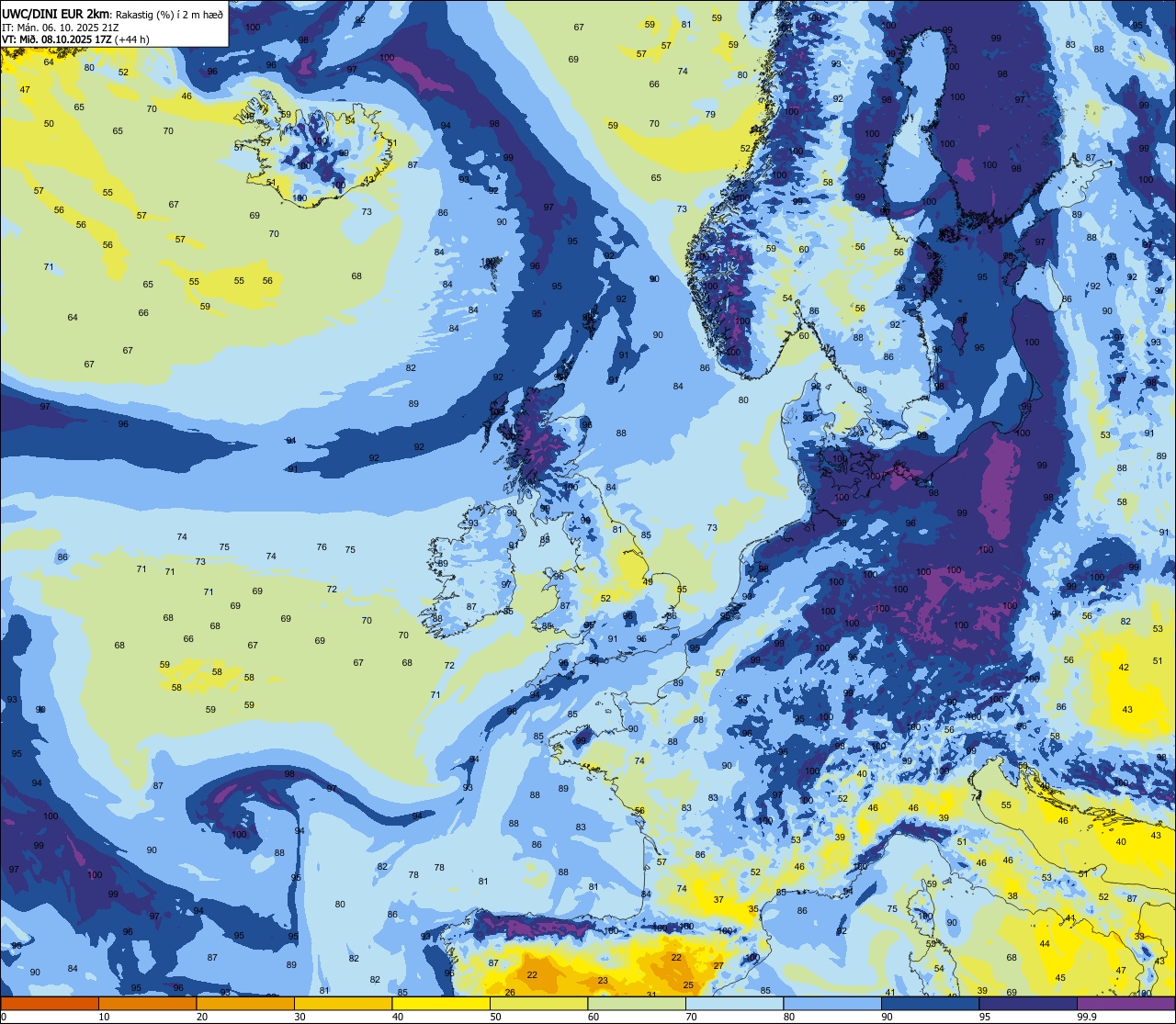Click the '90' tick label on the color scale
This screenshot has width=1176, height=1024.
tap(887, 1017)
